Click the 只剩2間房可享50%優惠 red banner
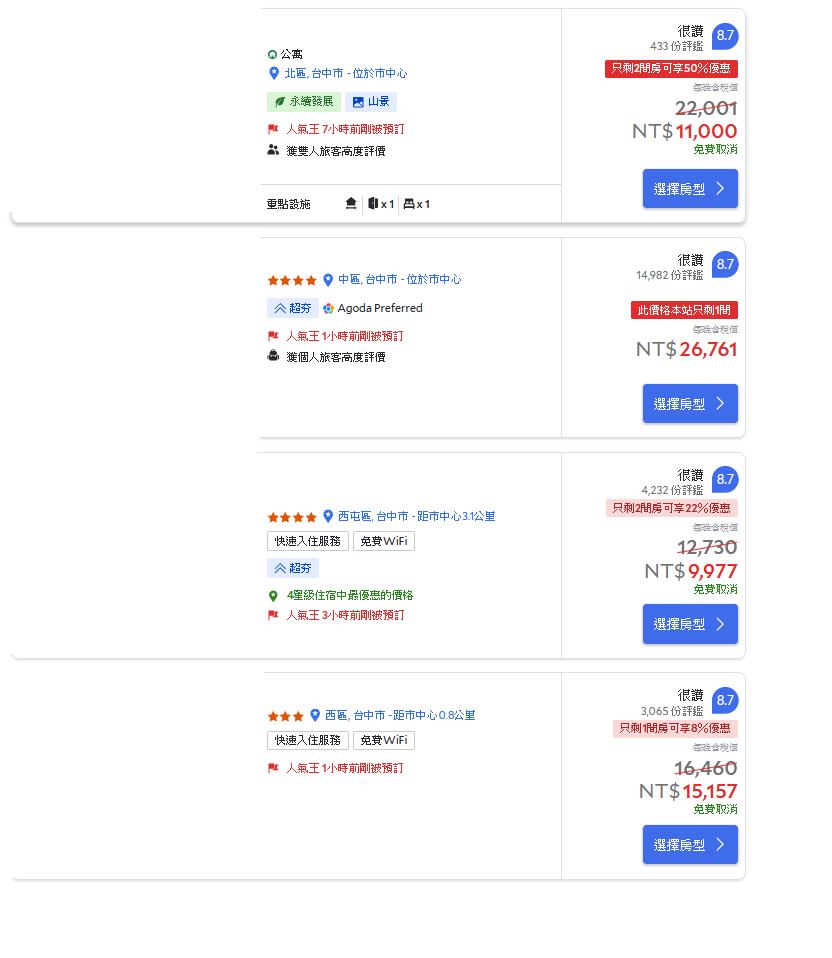The height and width of the screenshot is (958, 832). point(671,69)
